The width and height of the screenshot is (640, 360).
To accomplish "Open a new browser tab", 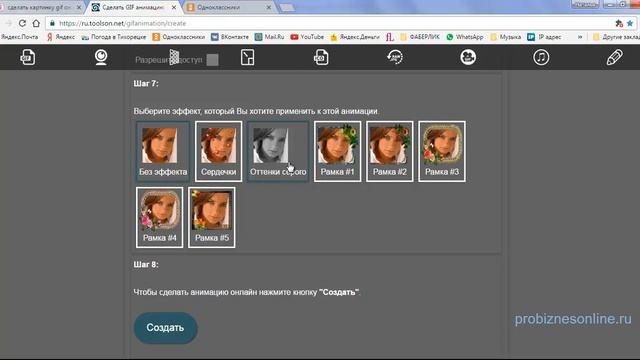I will (287, 8).
